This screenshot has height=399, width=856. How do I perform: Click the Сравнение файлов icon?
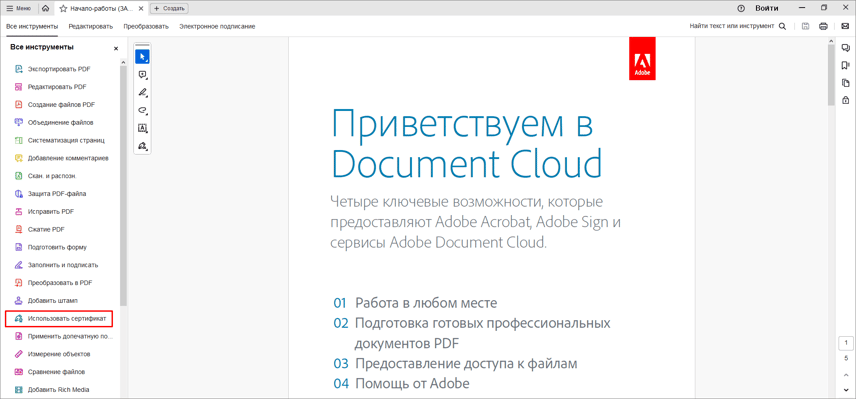[x=19, y=372]
